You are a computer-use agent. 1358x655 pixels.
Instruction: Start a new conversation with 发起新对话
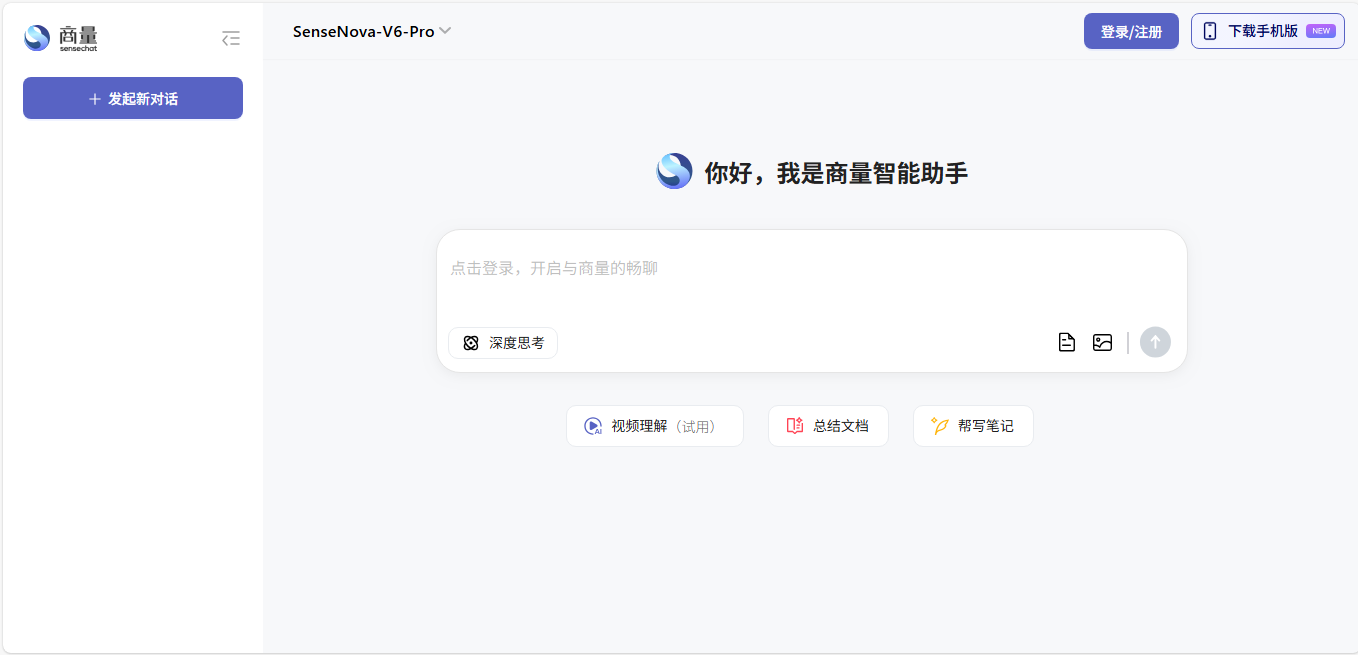[133, 98]
